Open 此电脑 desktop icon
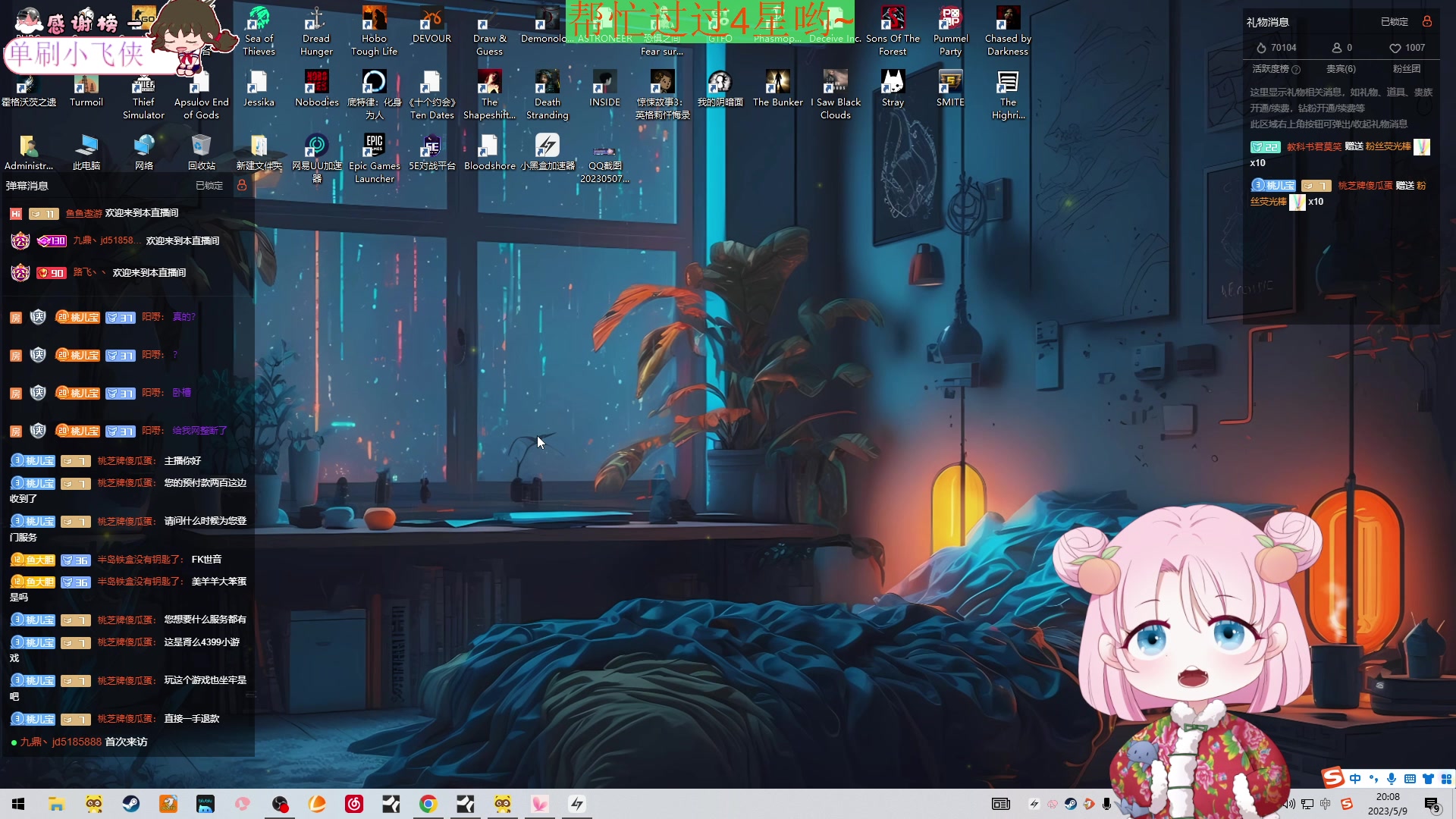The width and height of the screenshot is (1456, 819). [x=86, y=152]
